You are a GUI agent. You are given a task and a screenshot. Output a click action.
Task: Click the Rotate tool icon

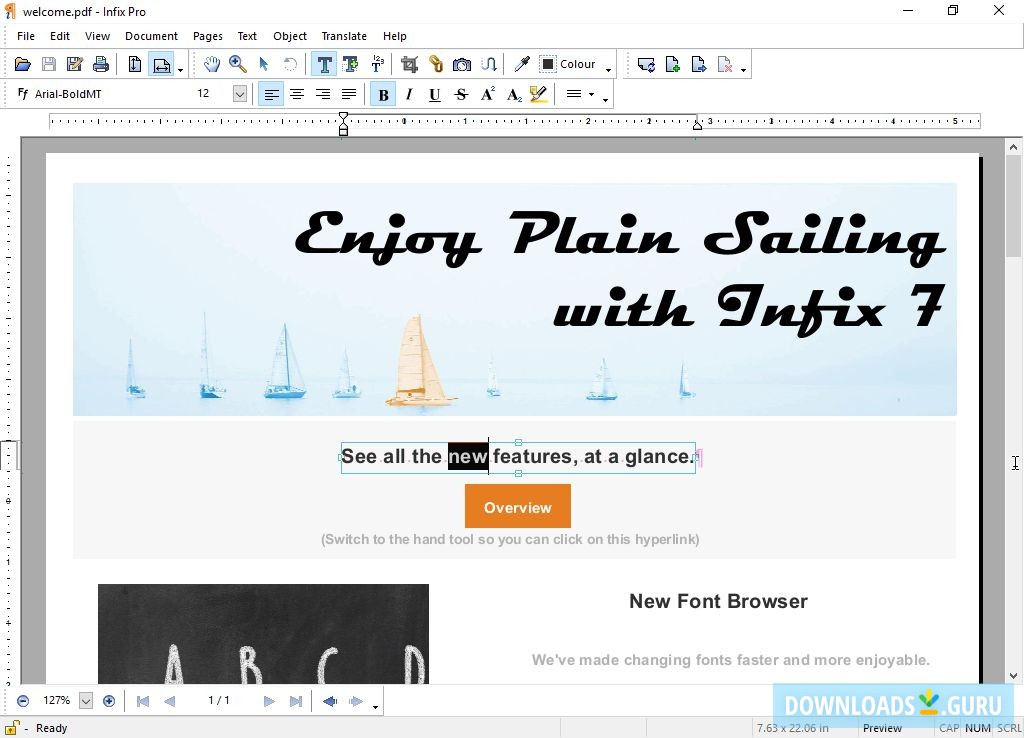290,64
